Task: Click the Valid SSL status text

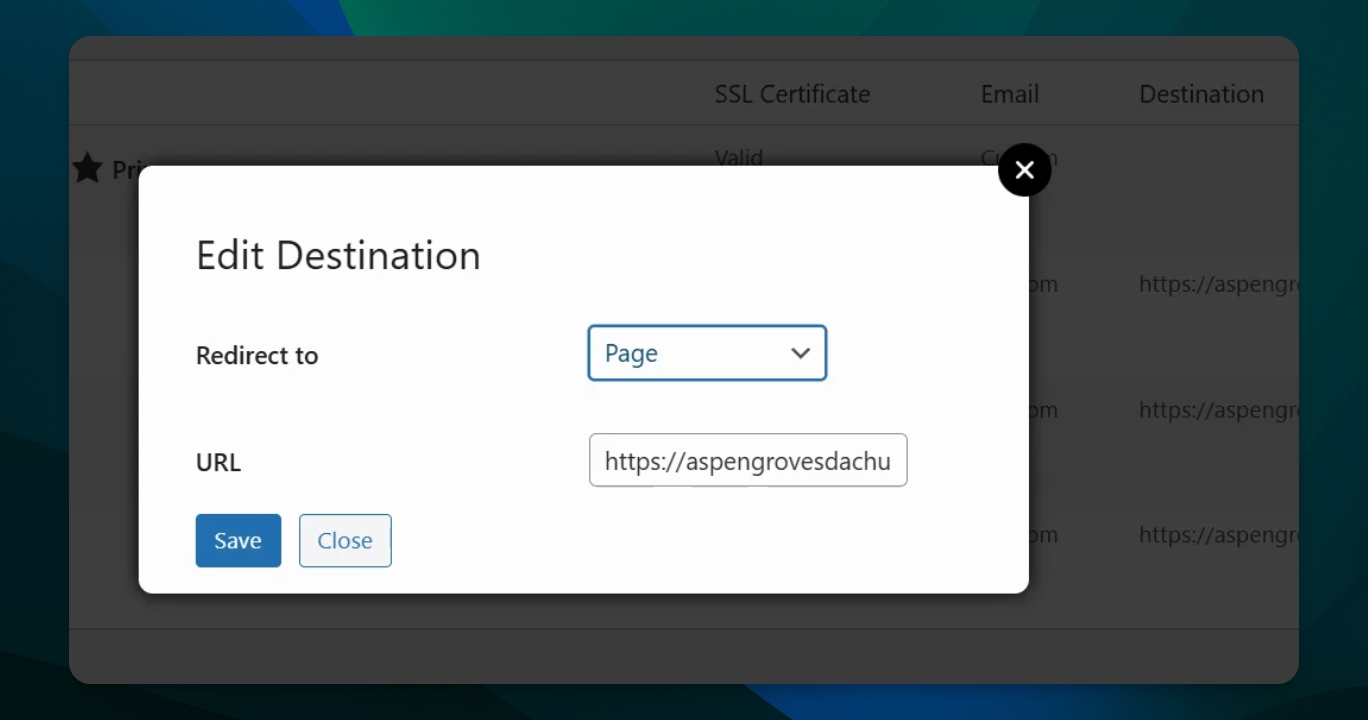Action: point(739,157)
